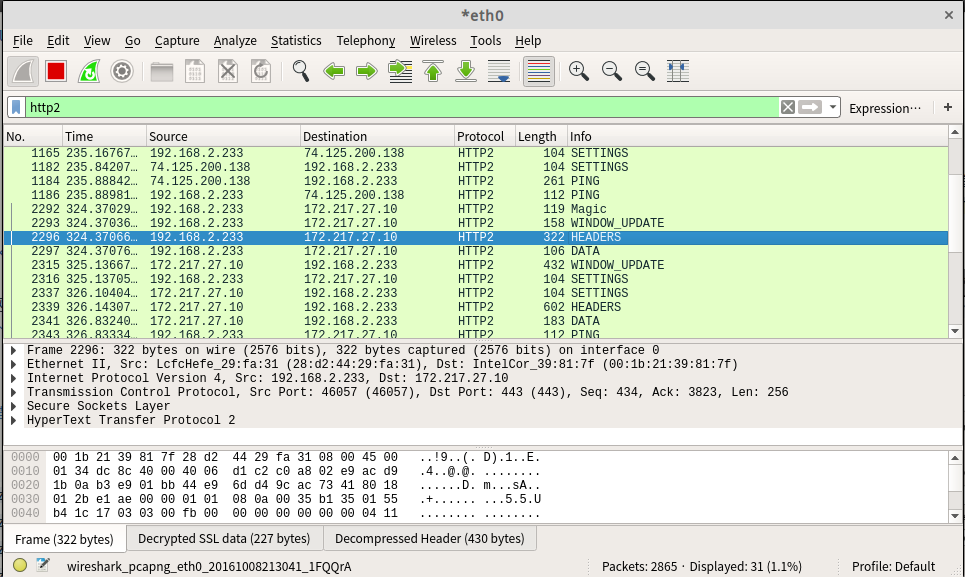Jump to the last packet
This screenshot has width=965, height=577.
pos(465,71)
